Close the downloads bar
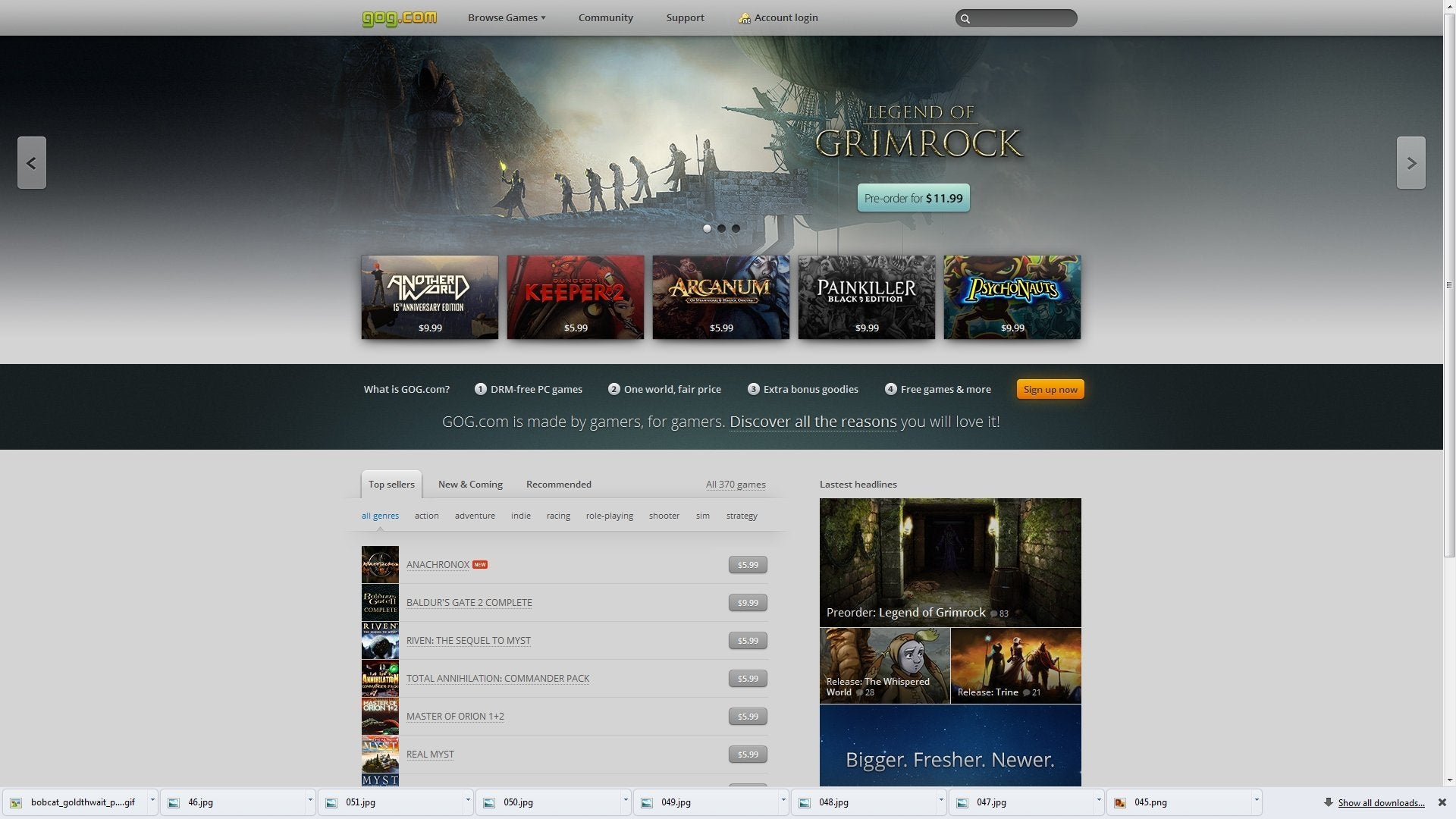Image resolution: width=1456 pixels, height=819 pixels. (1442, 802)
